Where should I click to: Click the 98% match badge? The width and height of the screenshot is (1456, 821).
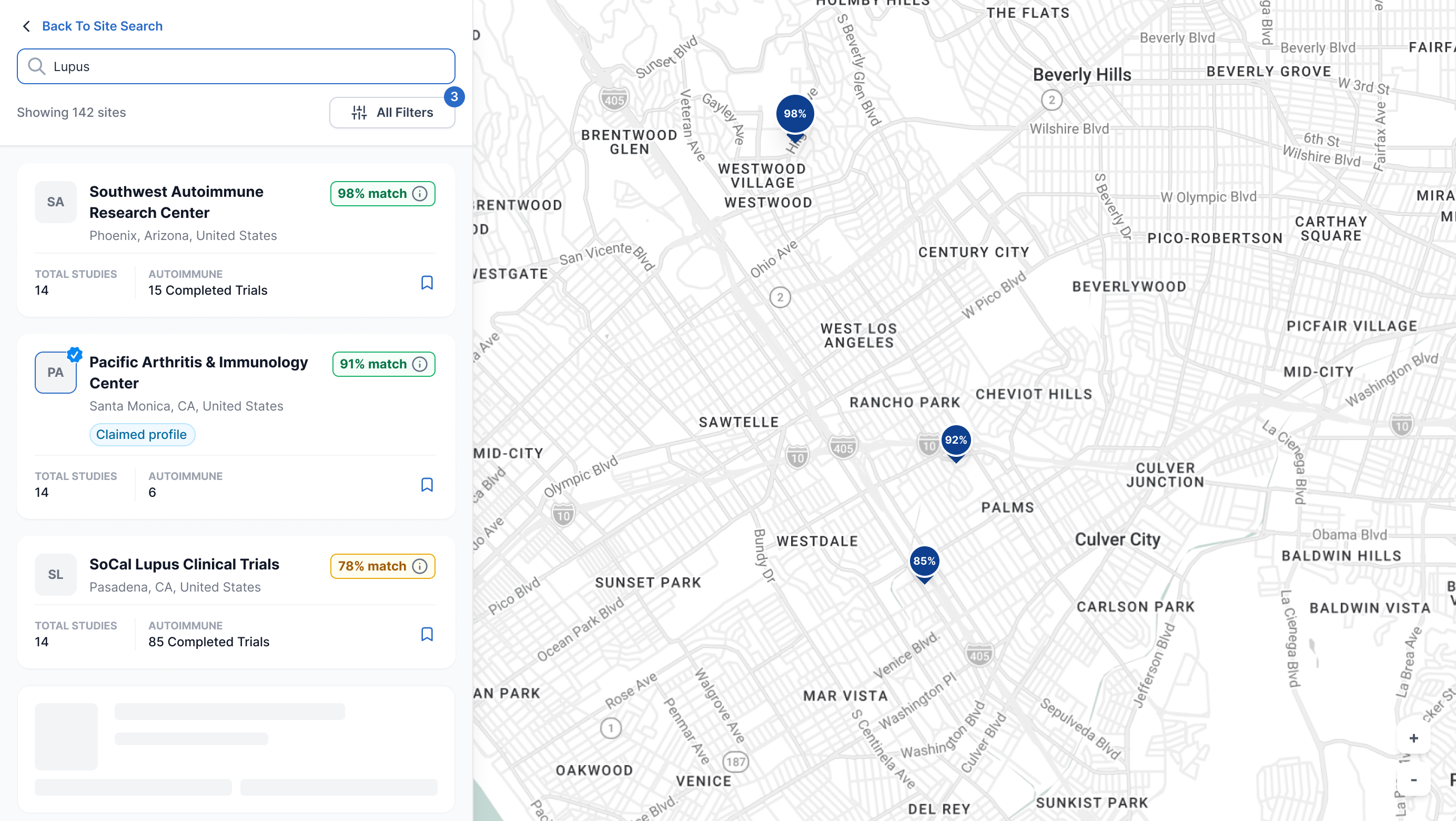tap(382, 193)
